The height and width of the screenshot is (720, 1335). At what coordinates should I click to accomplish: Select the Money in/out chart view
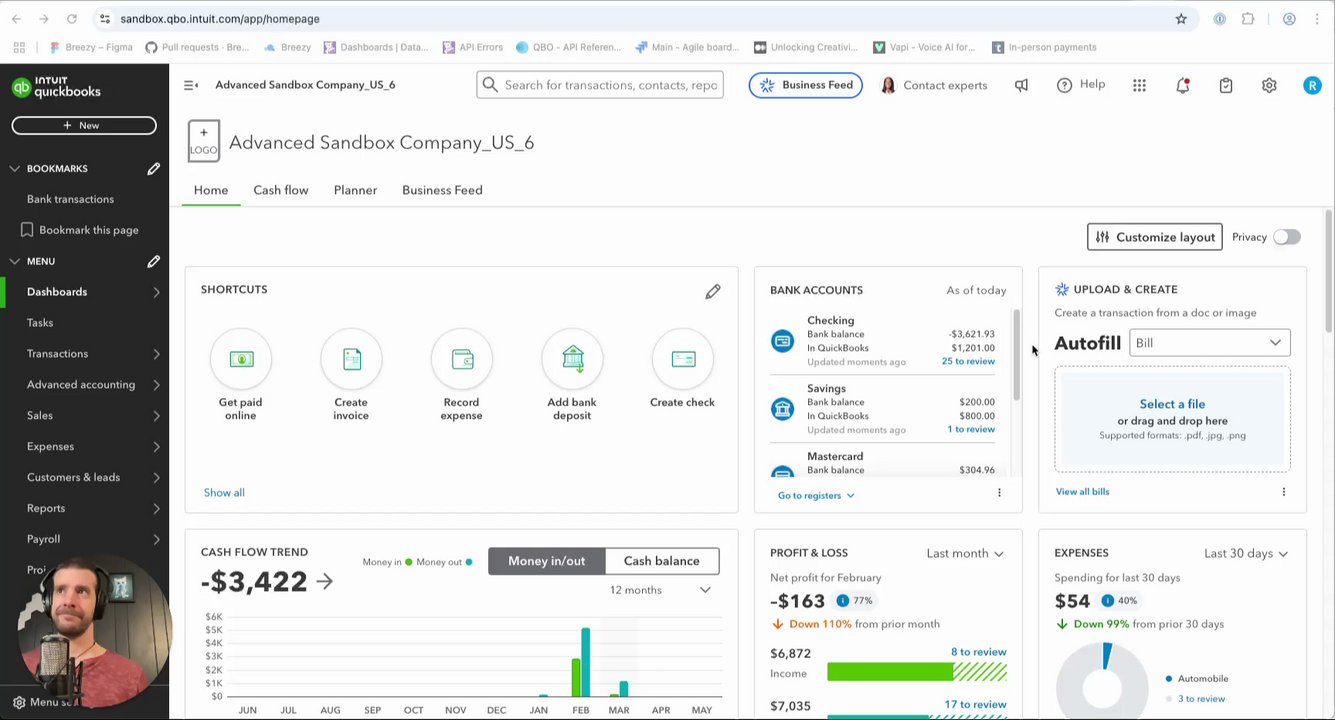546,561
